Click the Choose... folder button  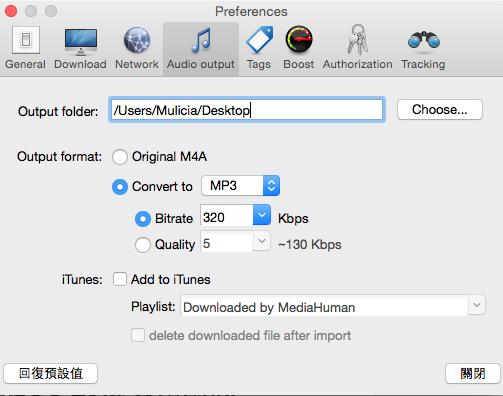(440, 110)
